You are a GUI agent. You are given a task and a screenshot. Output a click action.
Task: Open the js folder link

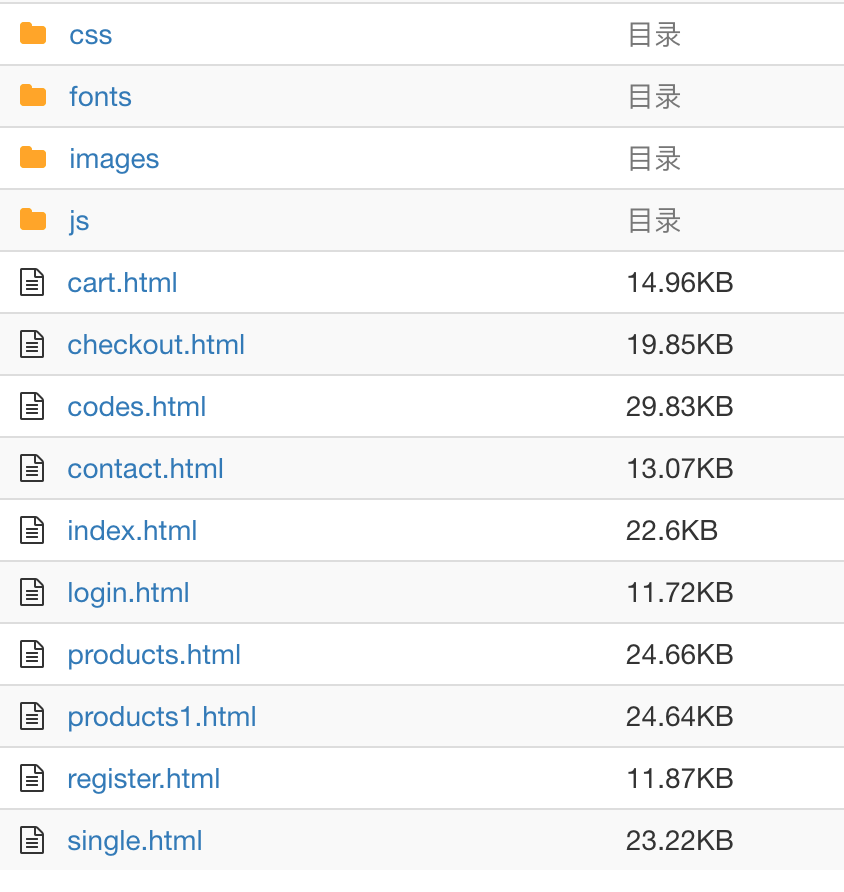click(x=79, y=221)
